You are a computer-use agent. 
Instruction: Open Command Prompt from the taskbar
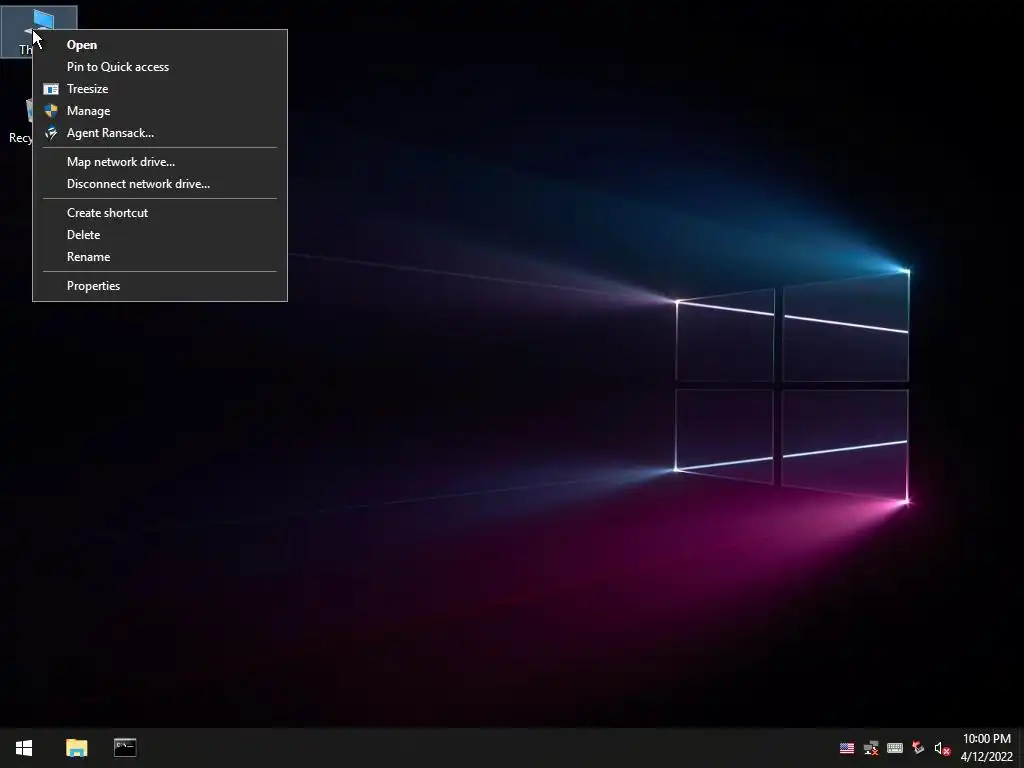point(125,748)
